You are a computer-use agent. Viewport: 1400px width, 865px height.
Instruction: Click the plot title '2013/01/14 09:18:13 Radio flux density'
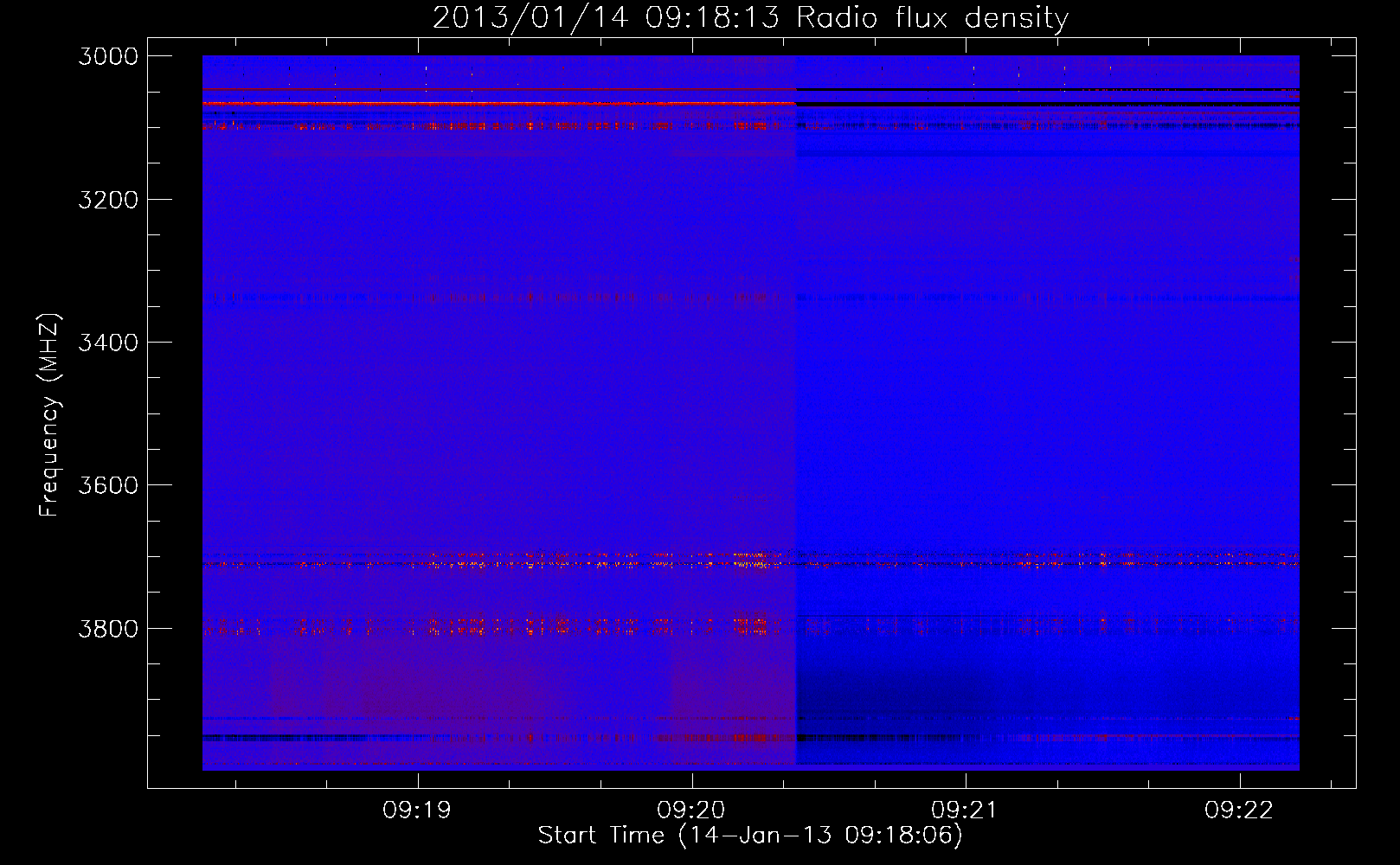coord(750,17)
